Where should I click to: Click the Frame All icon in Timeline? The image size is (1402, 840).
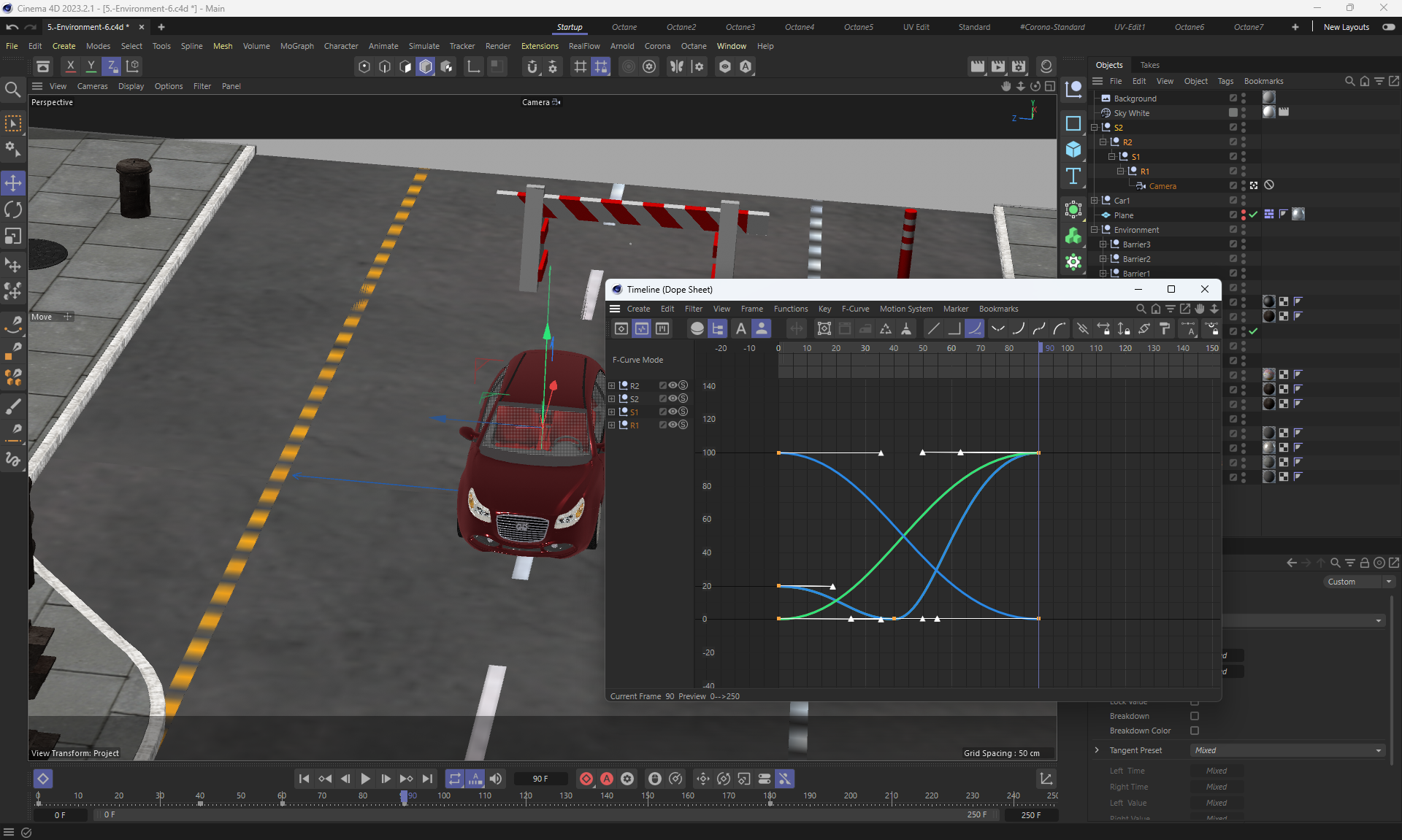coord(824,329)
